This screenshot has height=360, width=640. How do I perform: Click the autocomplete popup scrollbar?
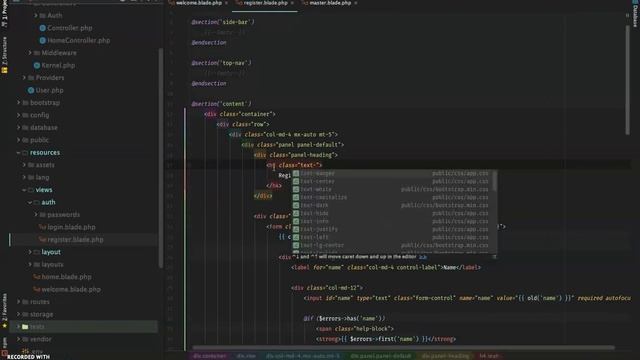pyautogui.click(x=495, y=181)
